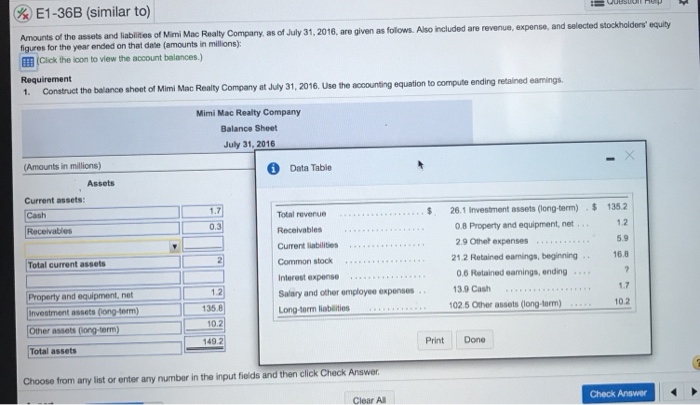Click the Cash label field
This screenshot has height=405, width=700.
102,214
